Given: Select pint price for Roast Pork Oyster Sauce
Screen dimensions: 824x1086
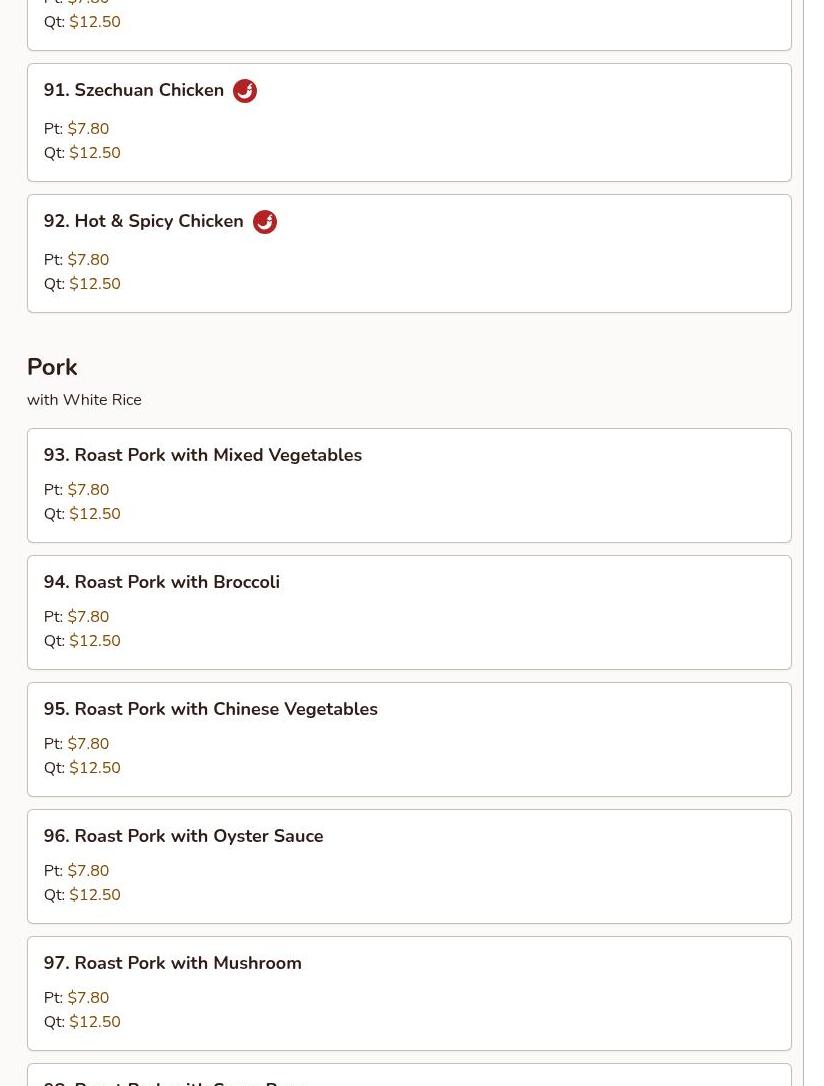Looking at the screenshot, I should (x=88, y=871).
